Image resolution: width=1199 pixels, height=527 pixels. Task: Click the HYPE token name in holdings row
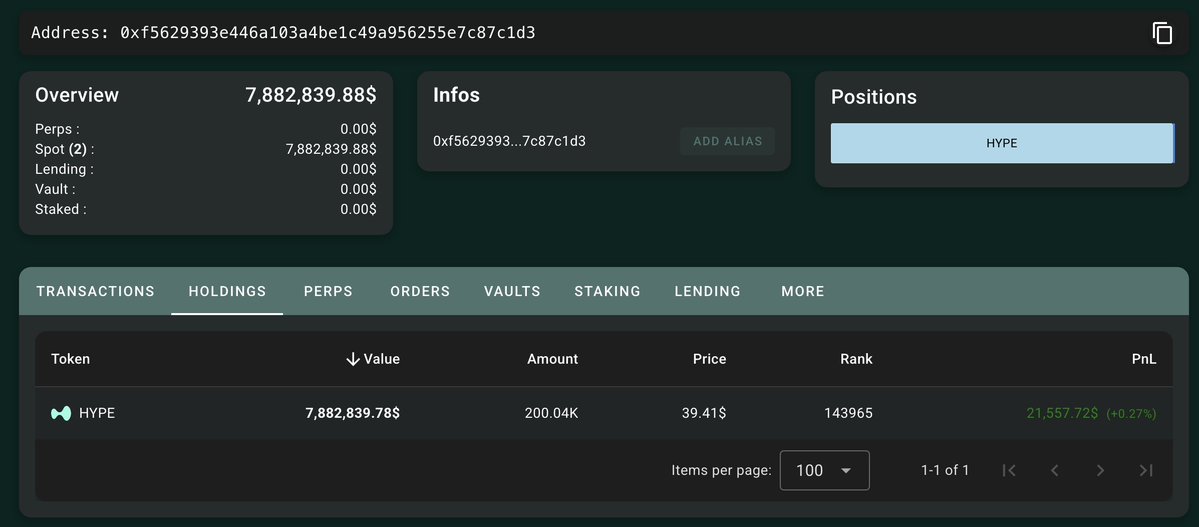[x=97, y=413]
